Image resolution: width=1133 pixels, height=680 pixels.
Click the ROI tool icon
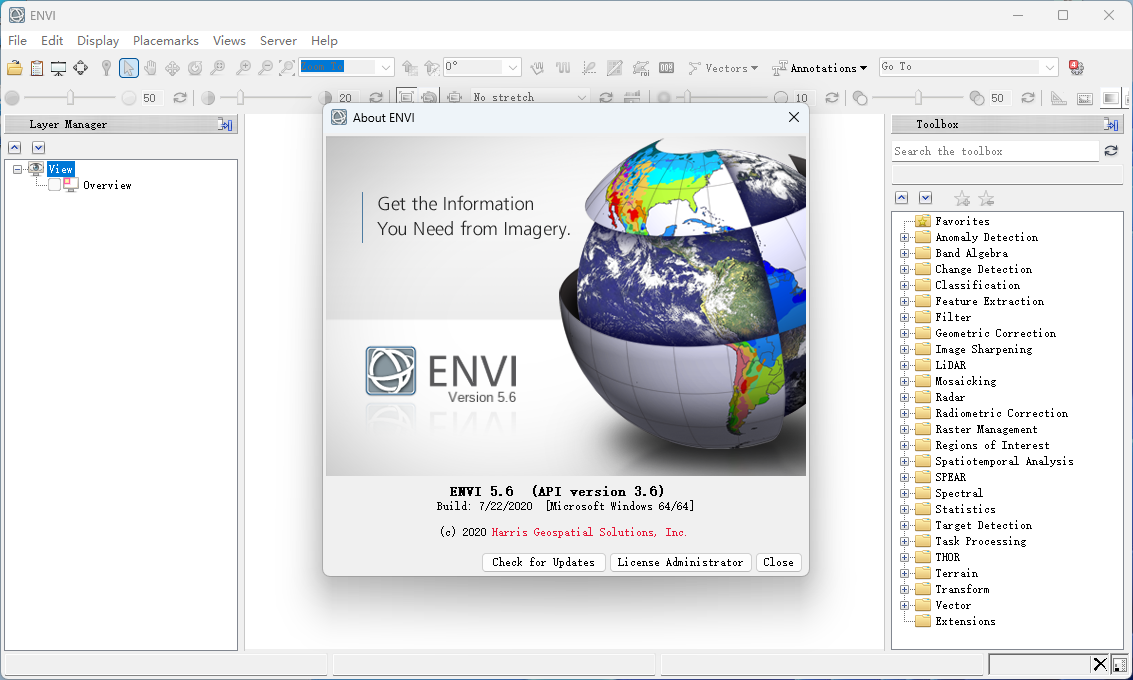click(x=640, y=68)
